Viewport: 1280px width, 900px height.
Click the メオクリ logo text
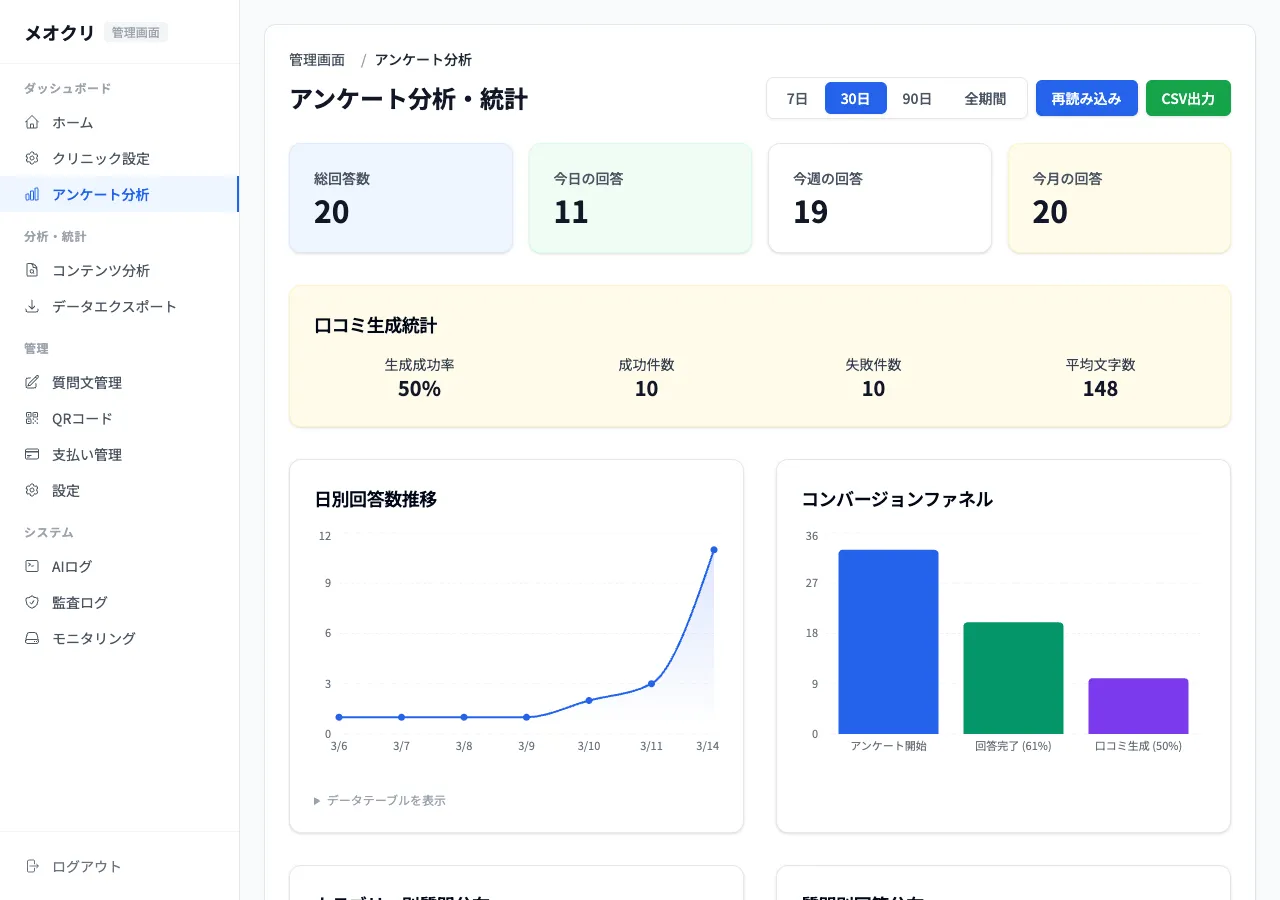pyautogui.click(x=59, y=32)
